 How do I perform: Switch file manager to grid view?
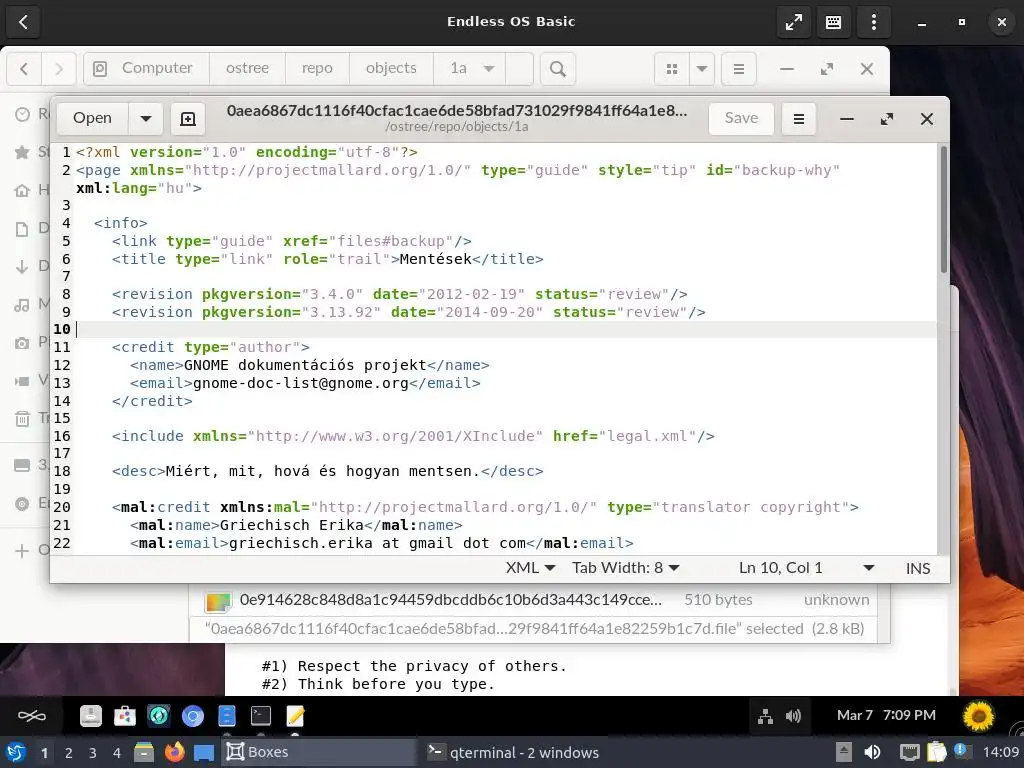(x=672, y=69)
